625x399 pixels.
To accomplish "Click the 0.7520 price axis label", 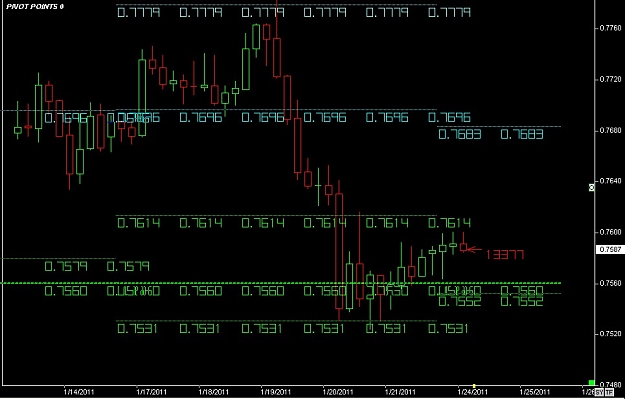I will point(610,334).
